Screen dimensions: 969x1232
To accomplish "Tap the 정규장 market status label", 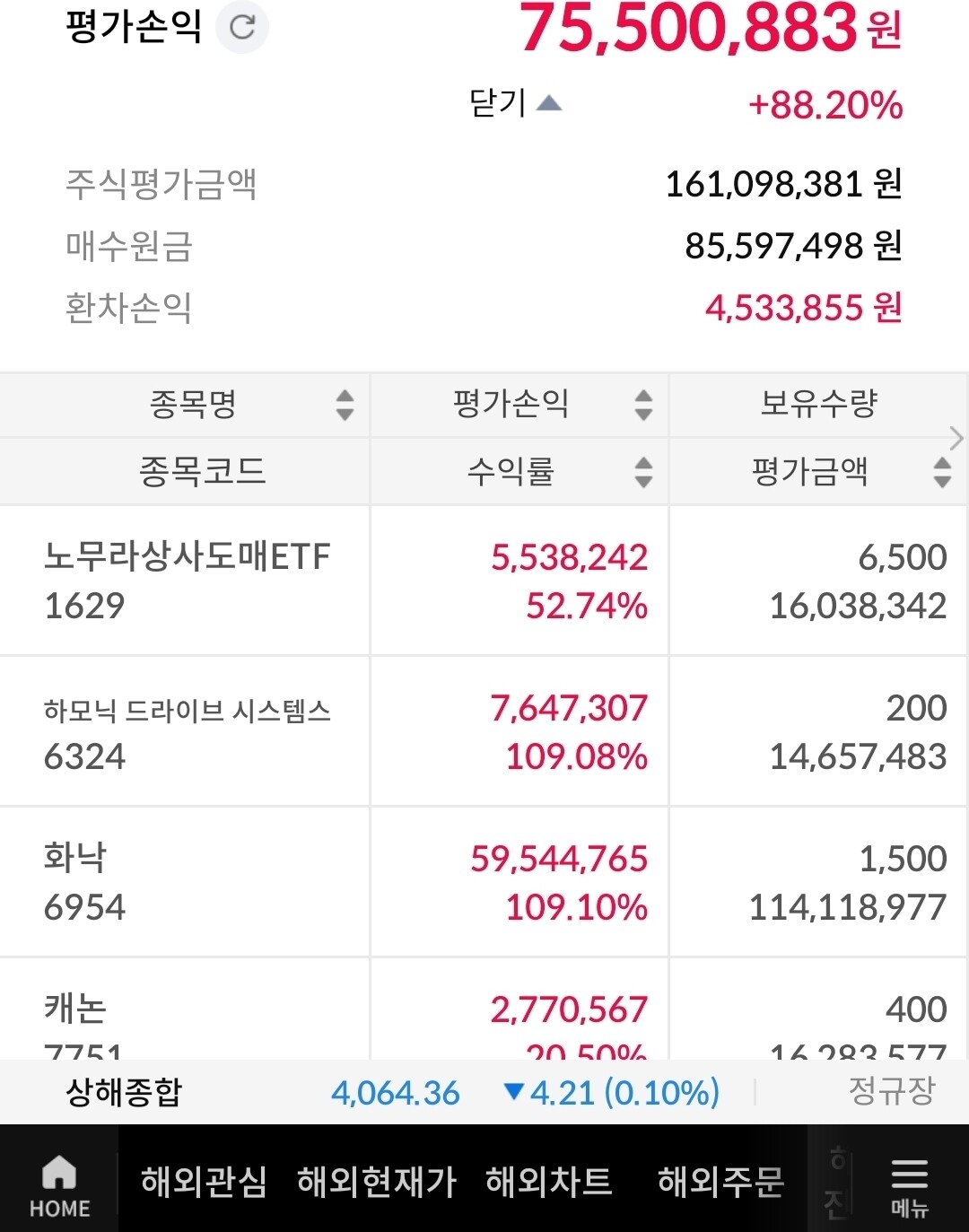I will [892, 1091].
